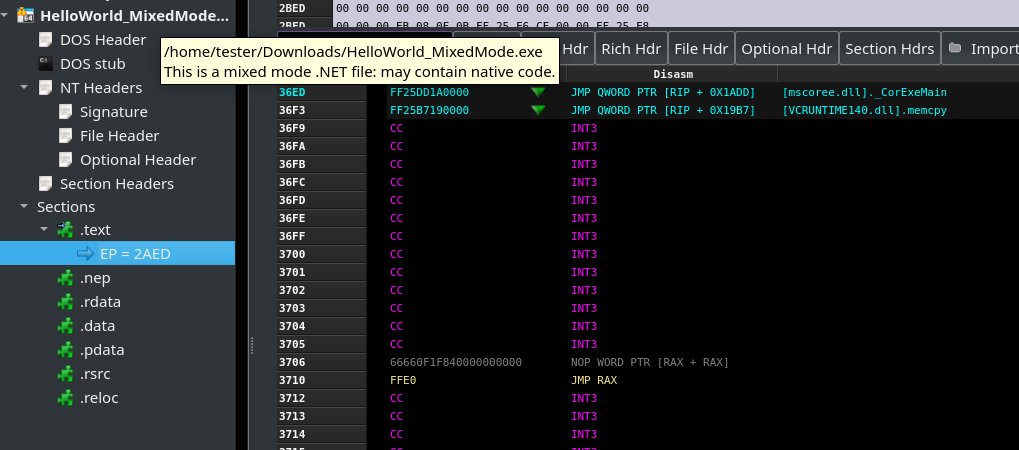
Task: Click the [VCRUNTIME140.dll].memcpy reference
Action: coord(864,111)
